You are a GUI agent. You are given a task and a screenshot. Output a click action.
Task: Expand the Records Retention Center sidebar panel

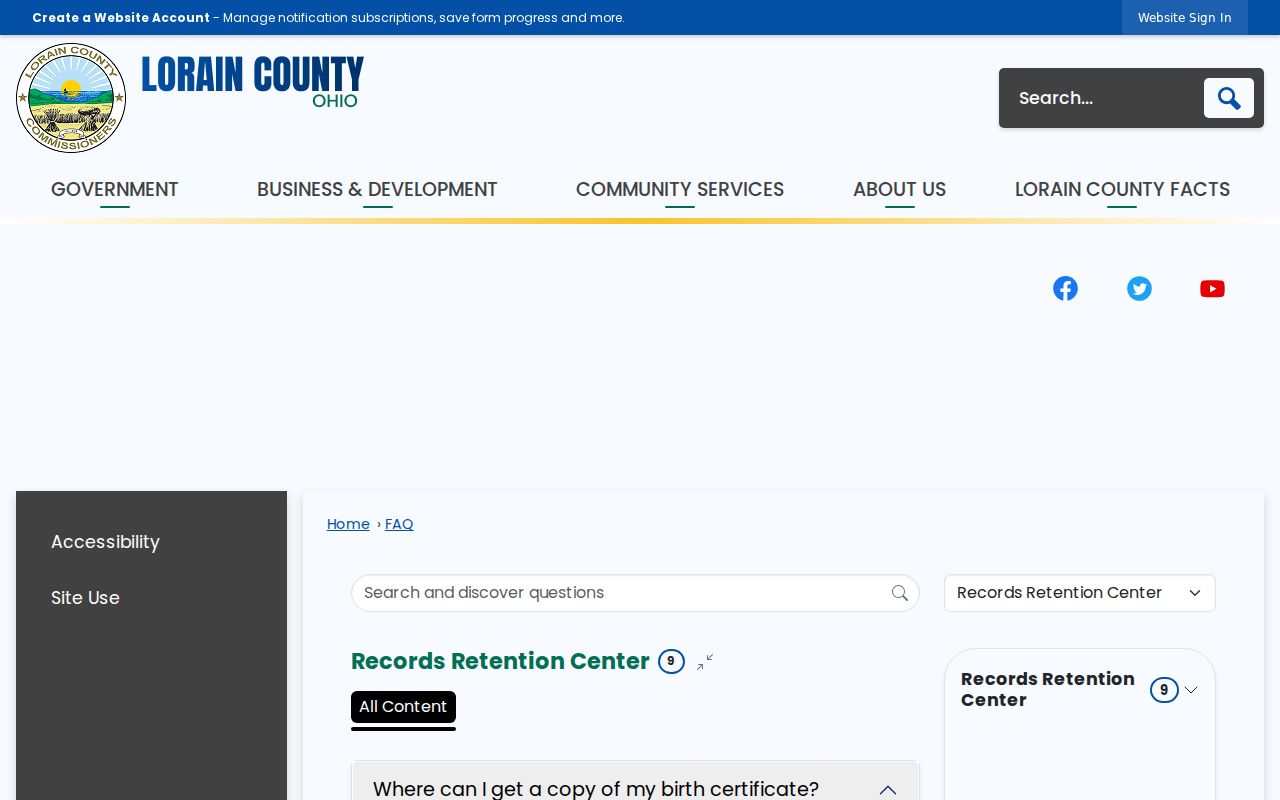[1191, 690]
